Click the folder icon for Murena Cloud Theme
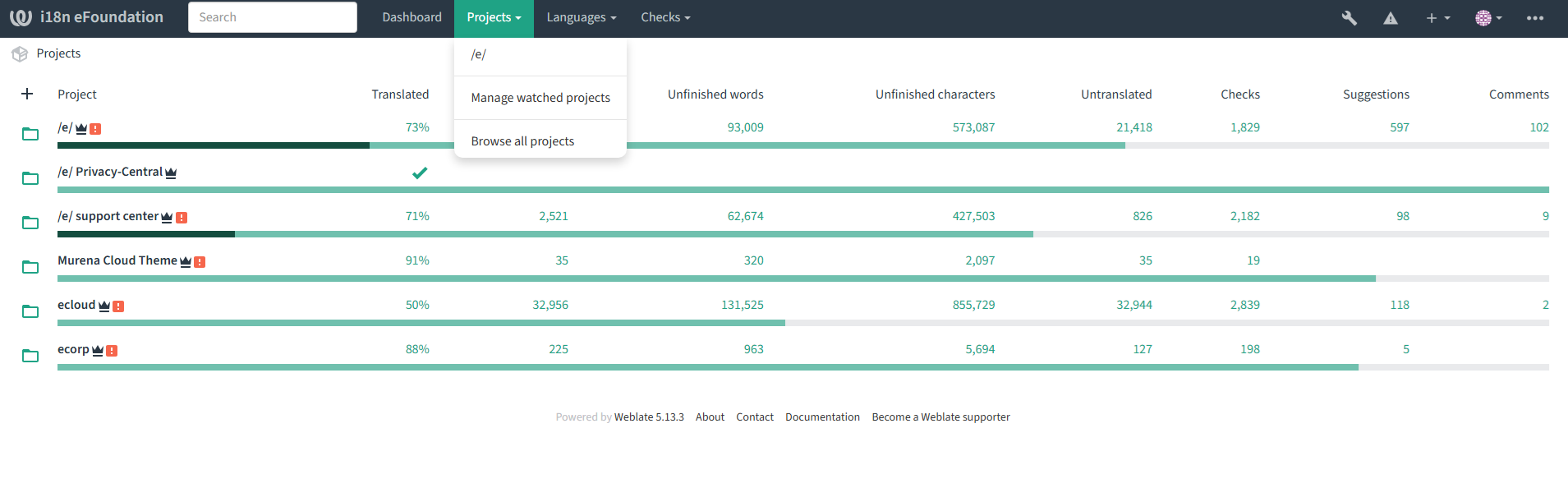Image resolution: width=1568 pixels, height=488 pixels. [30, 267]
